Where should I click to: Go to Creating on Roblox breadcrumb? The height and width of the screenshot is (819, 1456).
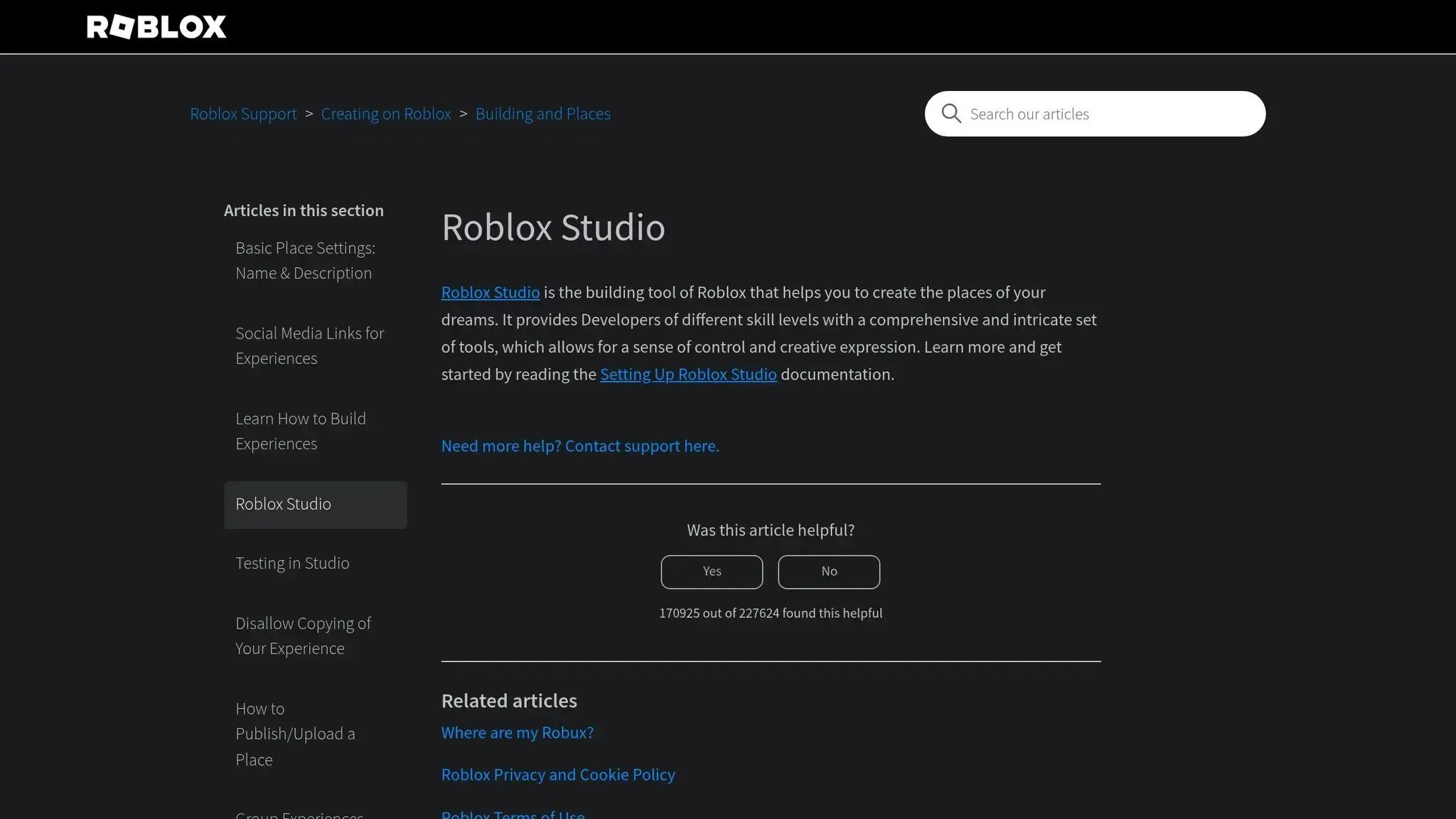[386, 114]
